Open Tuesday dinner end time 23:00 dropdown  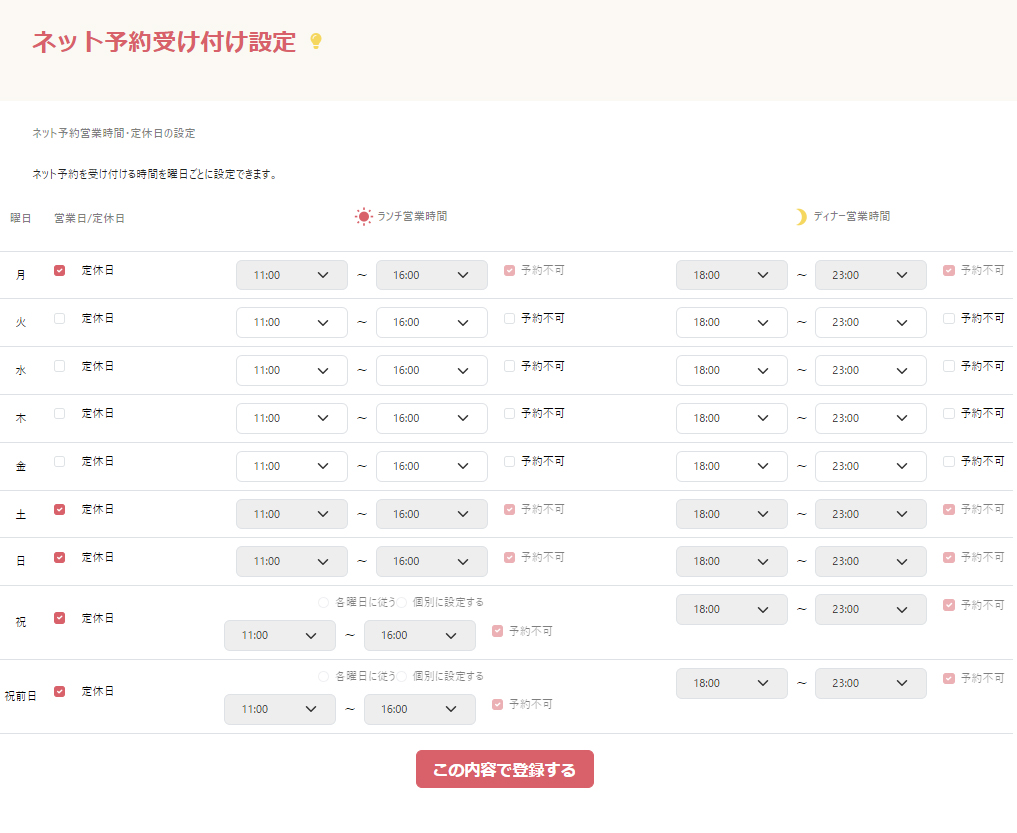(870, 322)
